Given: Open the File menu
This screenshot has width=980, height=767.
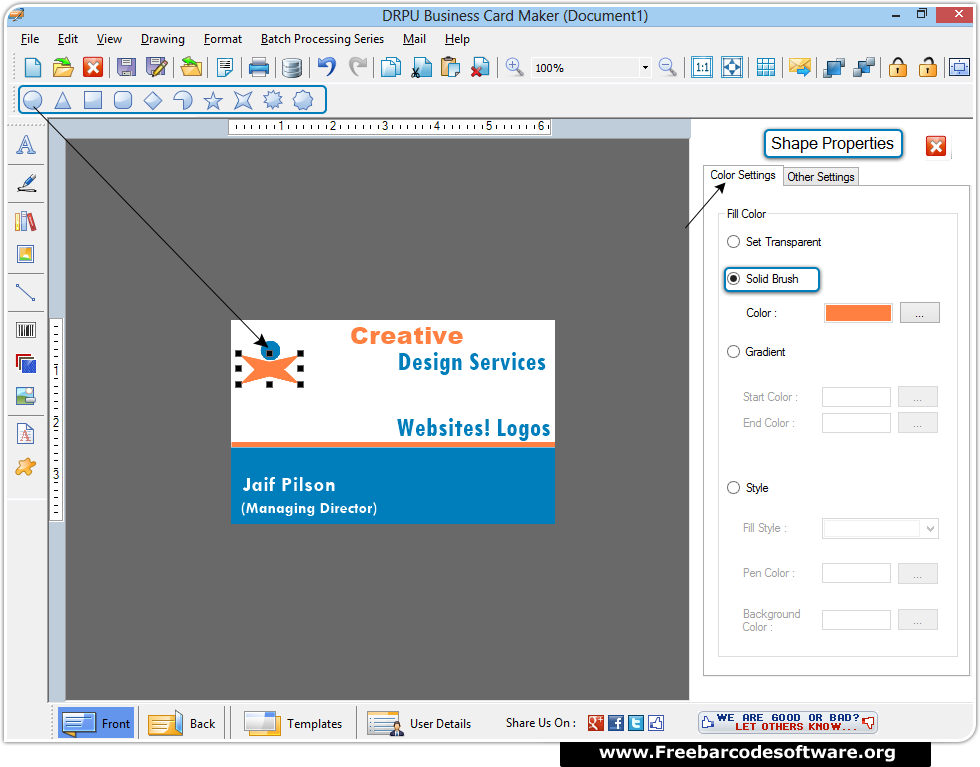Looking at the screenshot, I should click(30, 39).
